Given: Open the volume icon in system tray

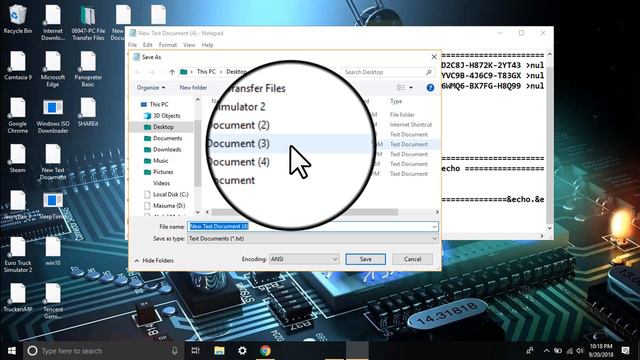Looking at the screenshot, I should click(x=580, y=351).
